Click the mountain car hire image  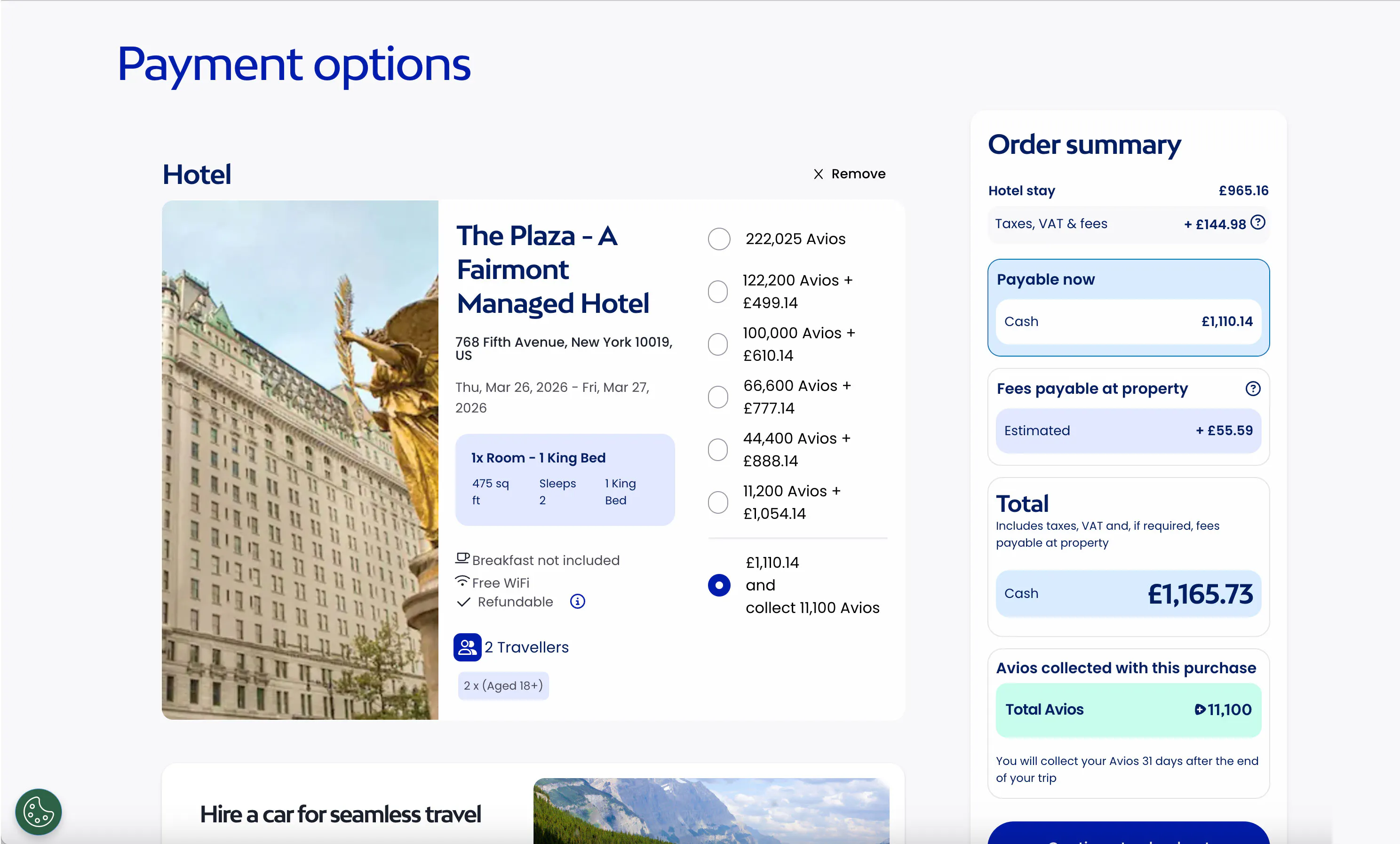[711, 812]
